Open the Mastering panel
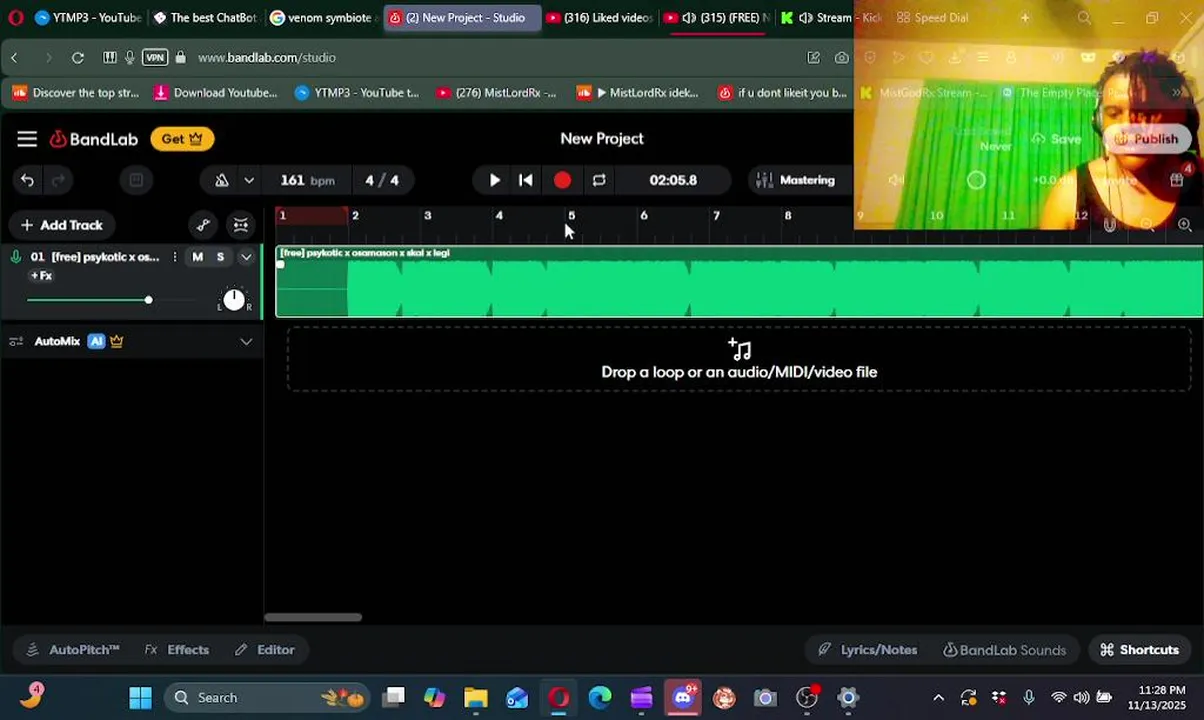Viewport: 1204px width, 720px height. coord(796,180)
